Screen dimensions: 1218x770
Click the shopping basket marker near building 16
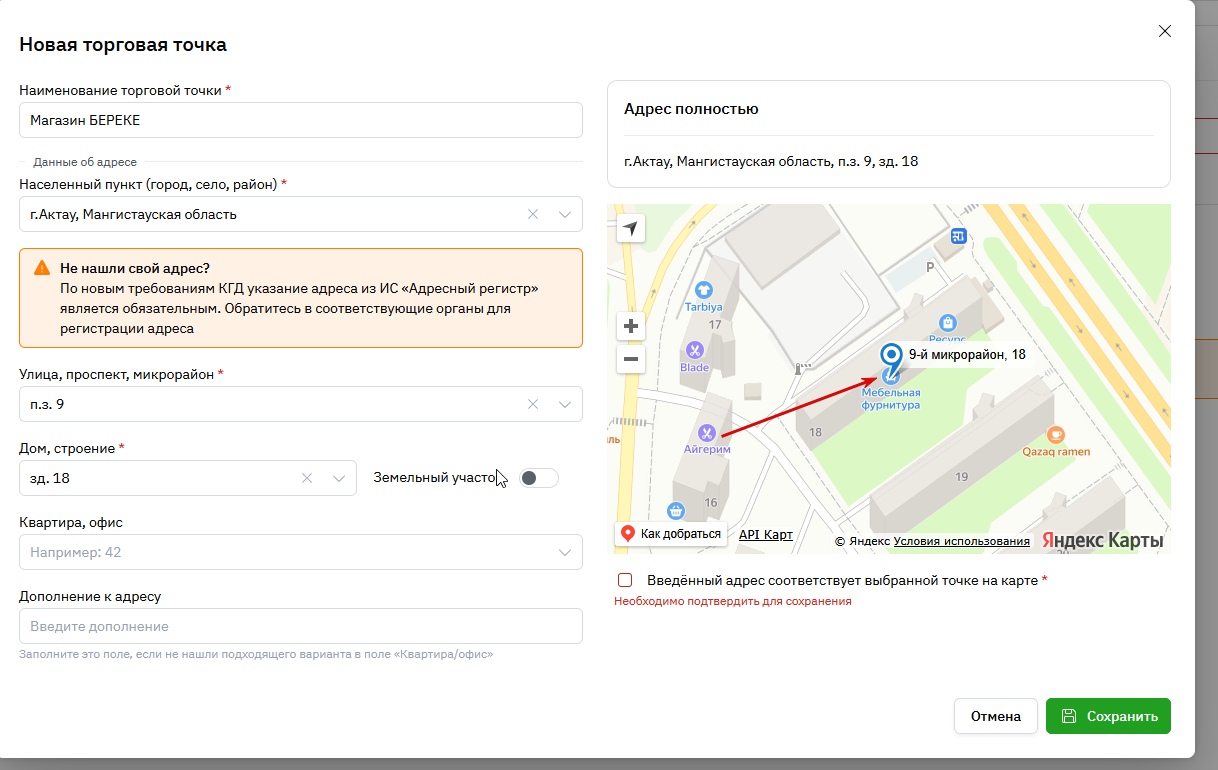[x=676, y=511]
